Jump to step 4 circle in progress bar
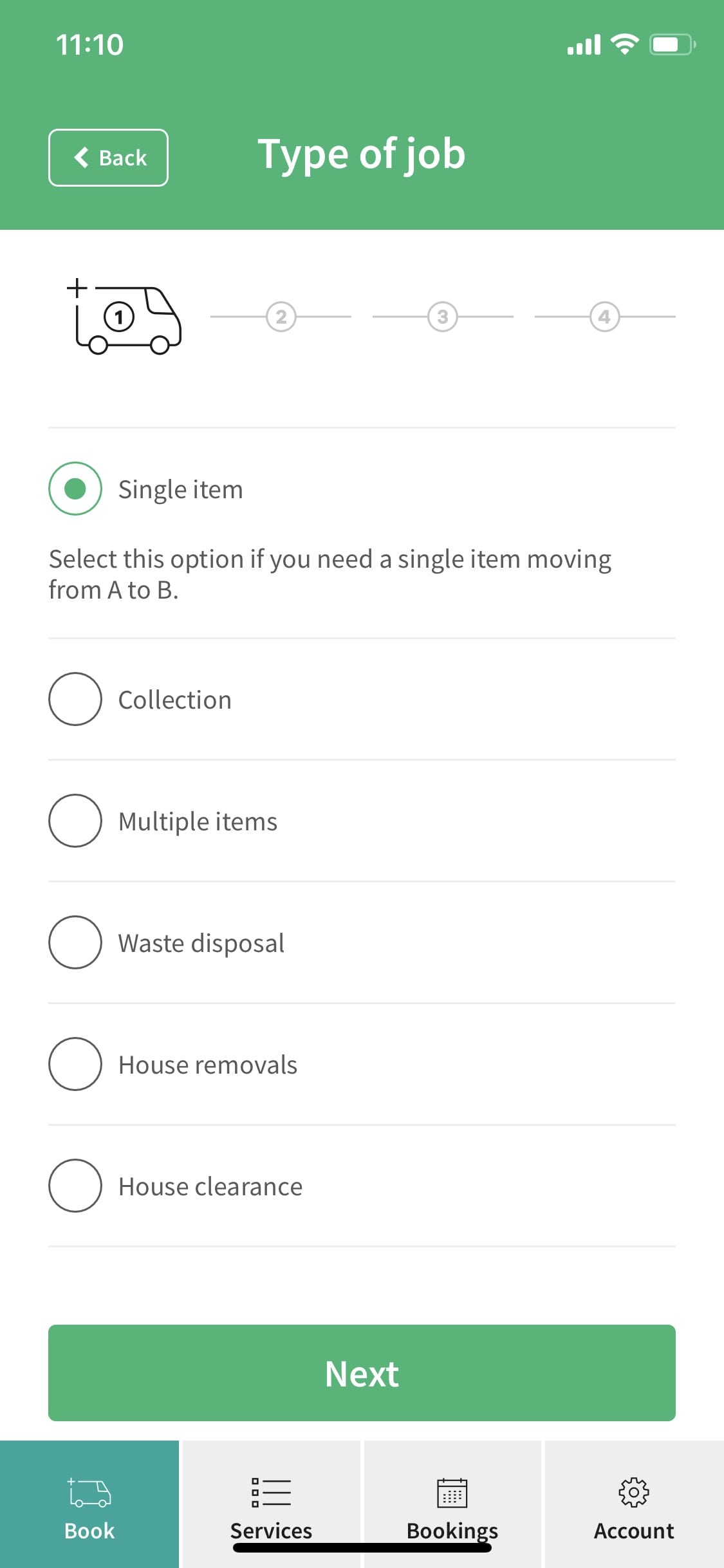Image resolution: width=724 pixels, height=1568 pixels. [x=604, y=317]
